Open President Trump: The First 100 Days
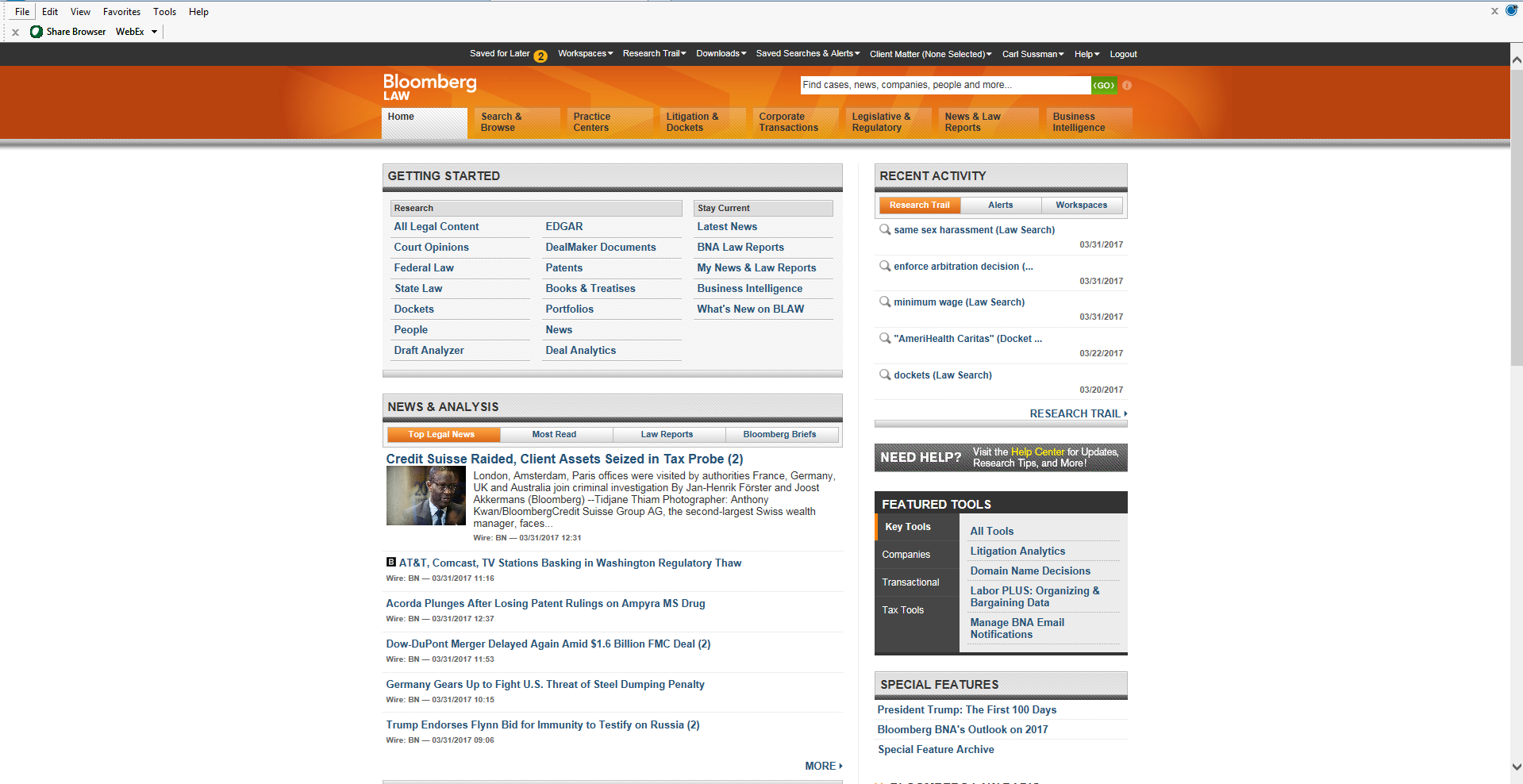 click(x=967, y=709)
